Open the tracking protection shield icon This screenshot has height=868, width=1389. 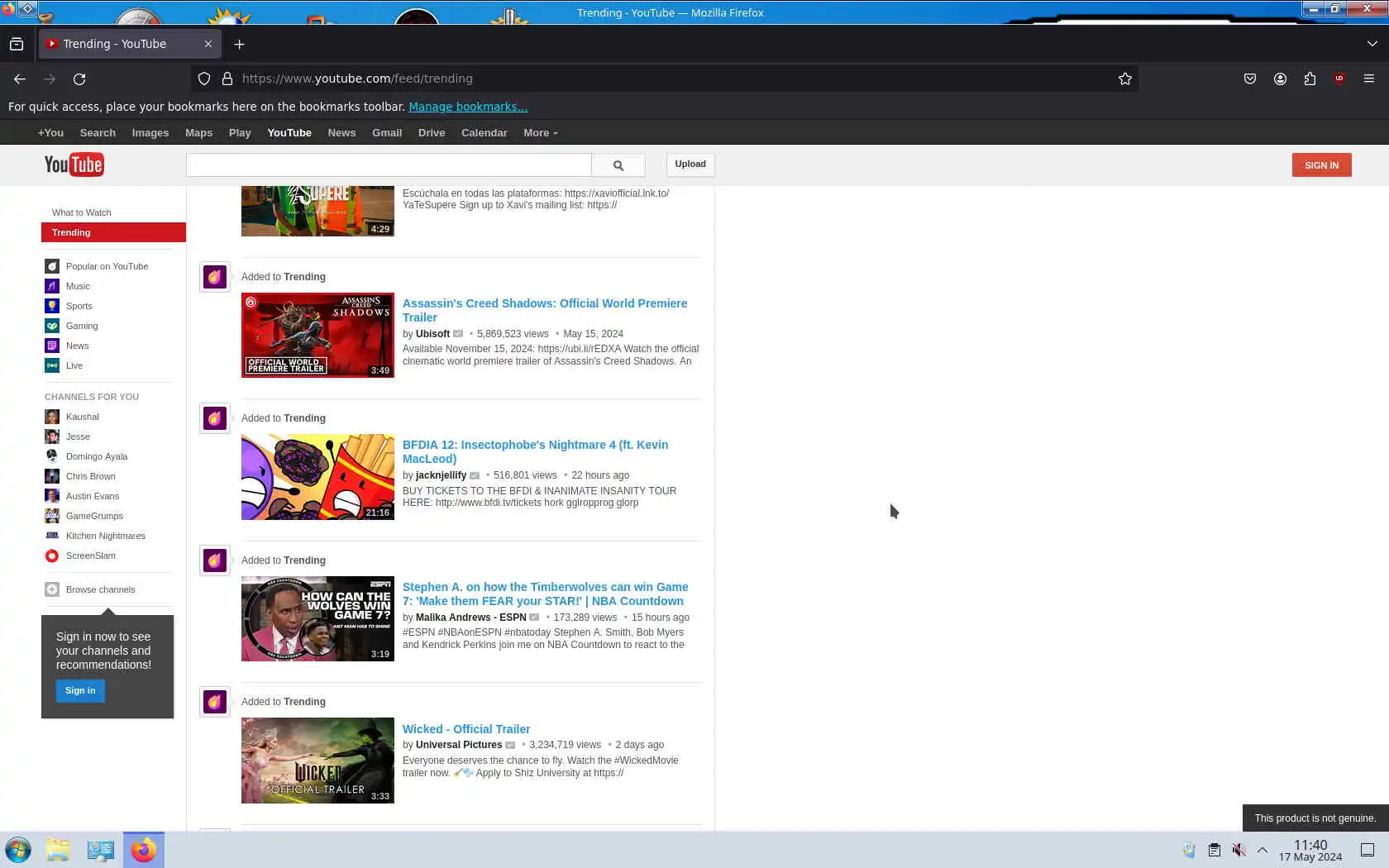(x=204, y=79)
